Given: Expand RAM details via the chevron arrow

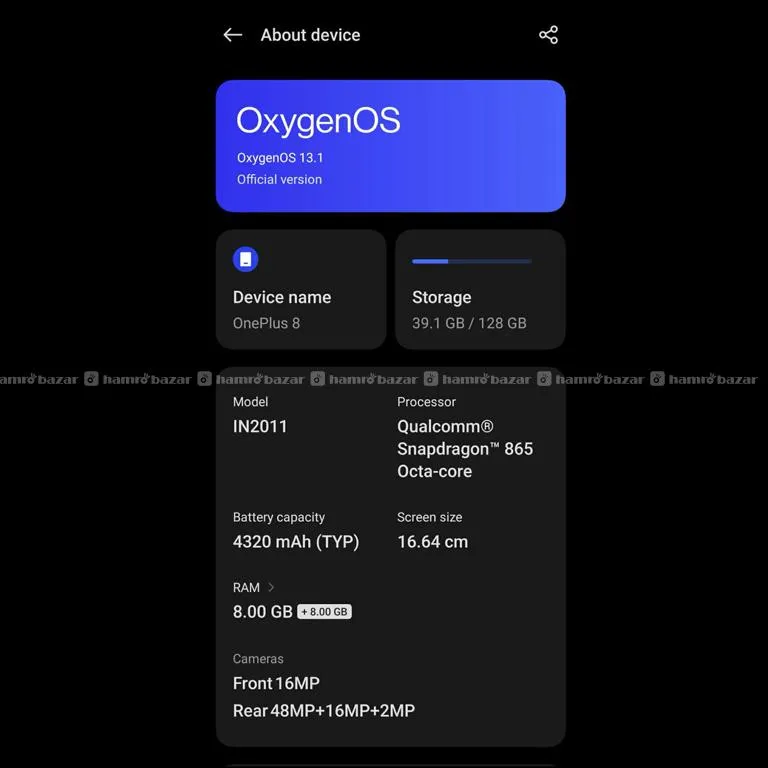Looking at the screenshot, I should 271,587.
